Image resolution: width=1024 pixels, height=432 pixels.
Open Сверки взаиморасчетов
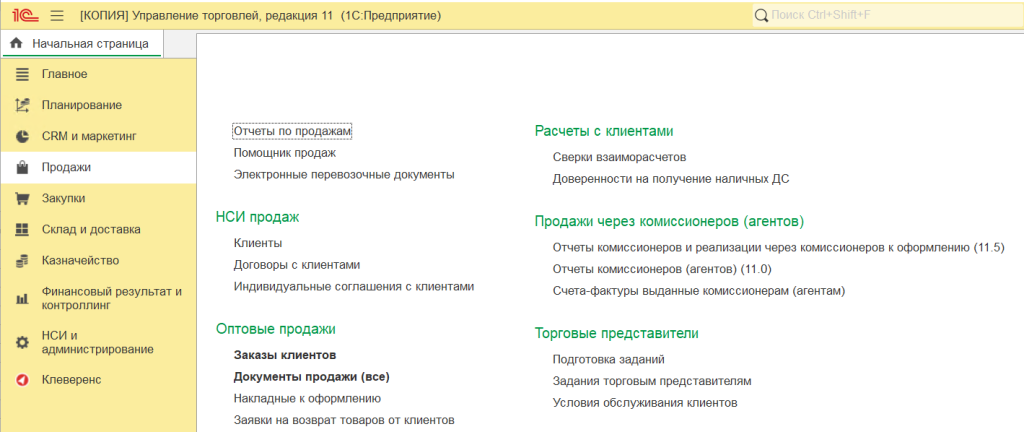pyautogui.click(x=620, y=157)
